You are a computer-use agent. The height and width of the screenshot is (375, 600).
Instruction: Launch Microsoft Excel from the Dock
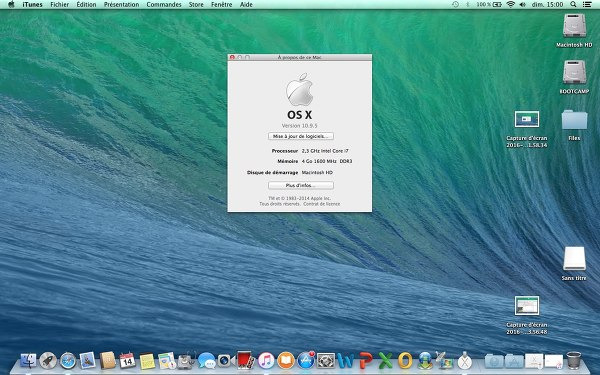click(385, 361)
